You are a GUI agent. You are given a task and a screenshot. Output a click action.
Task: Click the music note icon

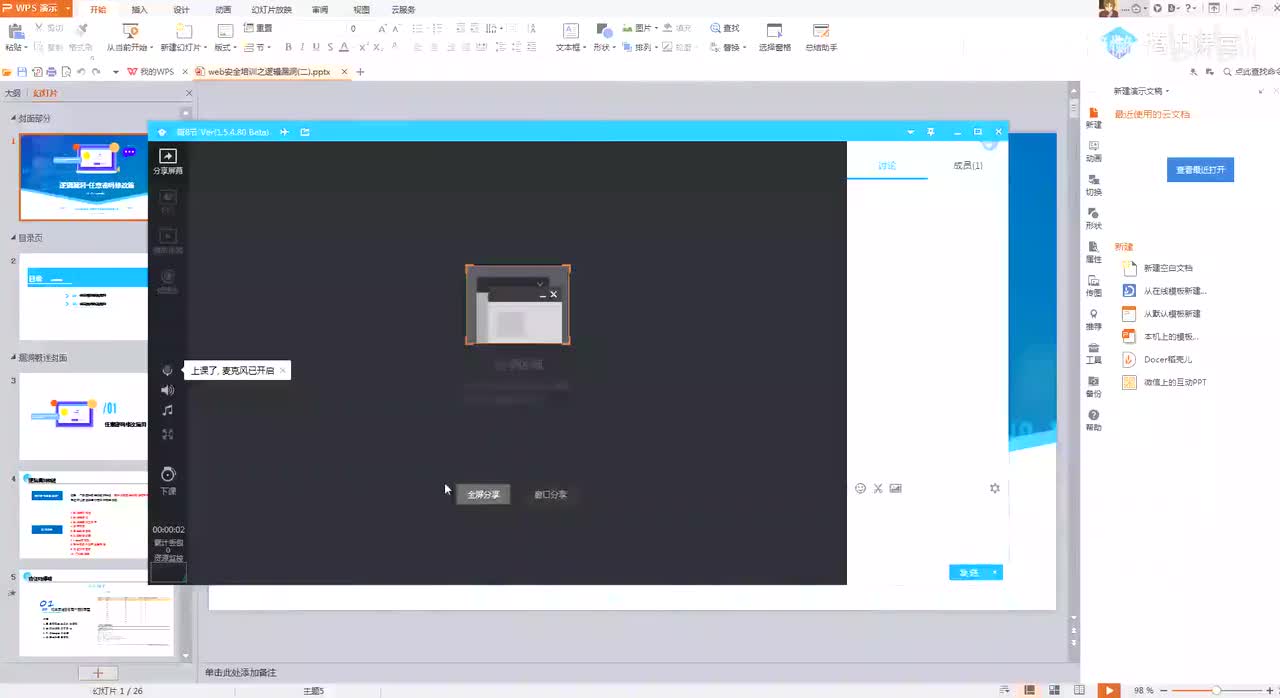(x=168, y=410)
